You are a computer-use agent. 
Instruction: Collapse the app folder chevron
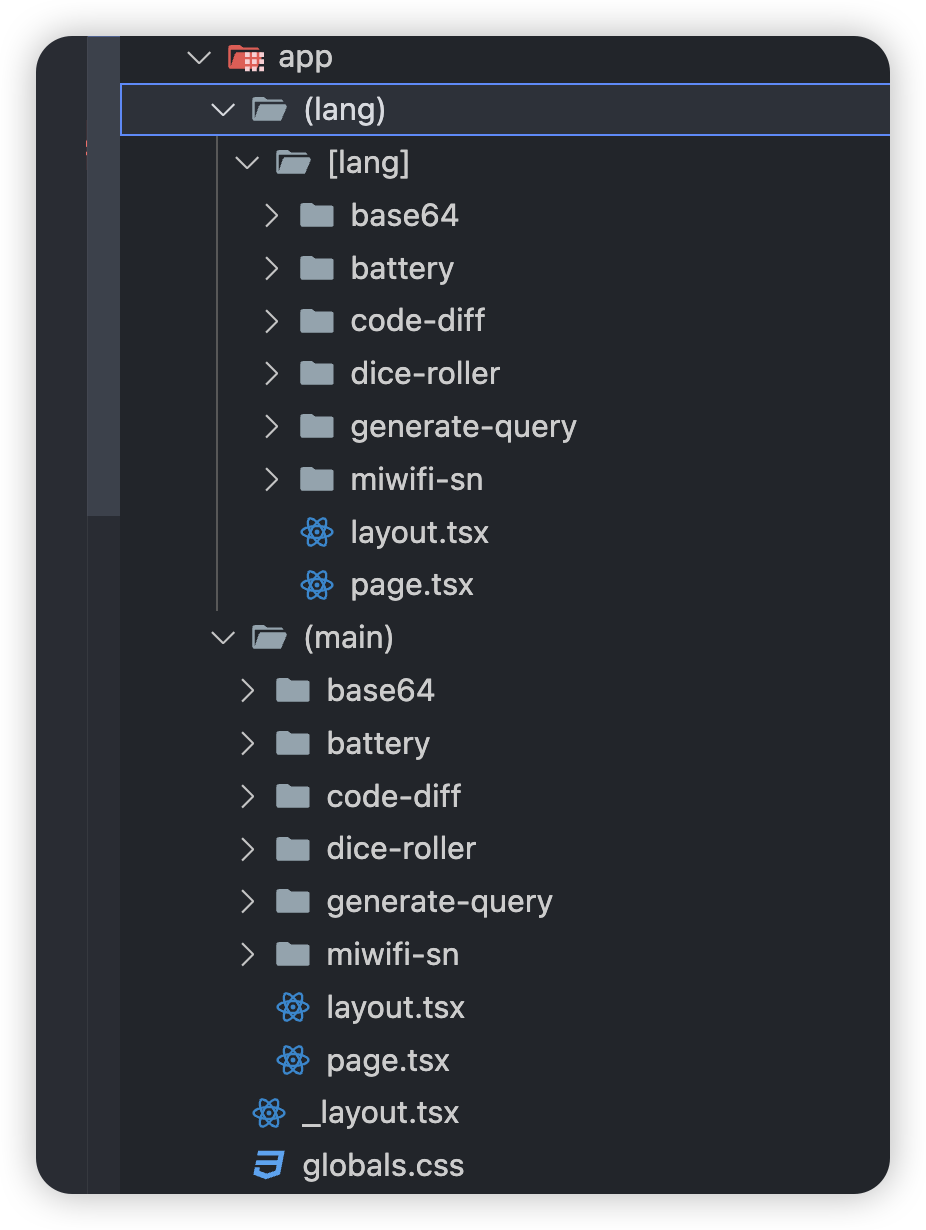(198, 57)
